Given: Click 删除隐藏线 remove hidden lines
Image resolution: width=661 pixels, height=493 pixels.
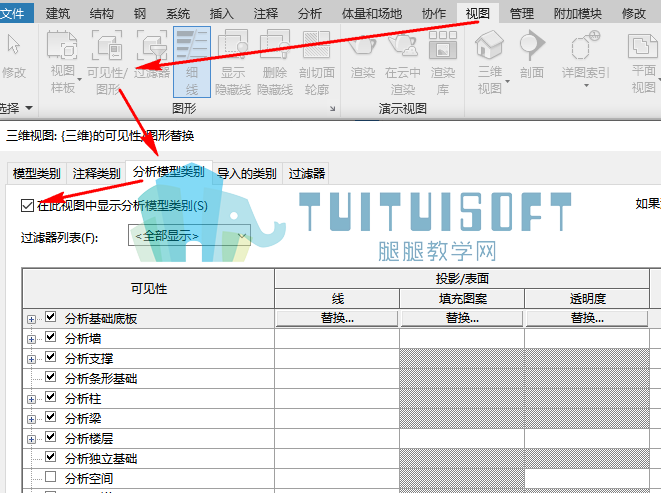Looking at the screenshot, I should 275,62.
